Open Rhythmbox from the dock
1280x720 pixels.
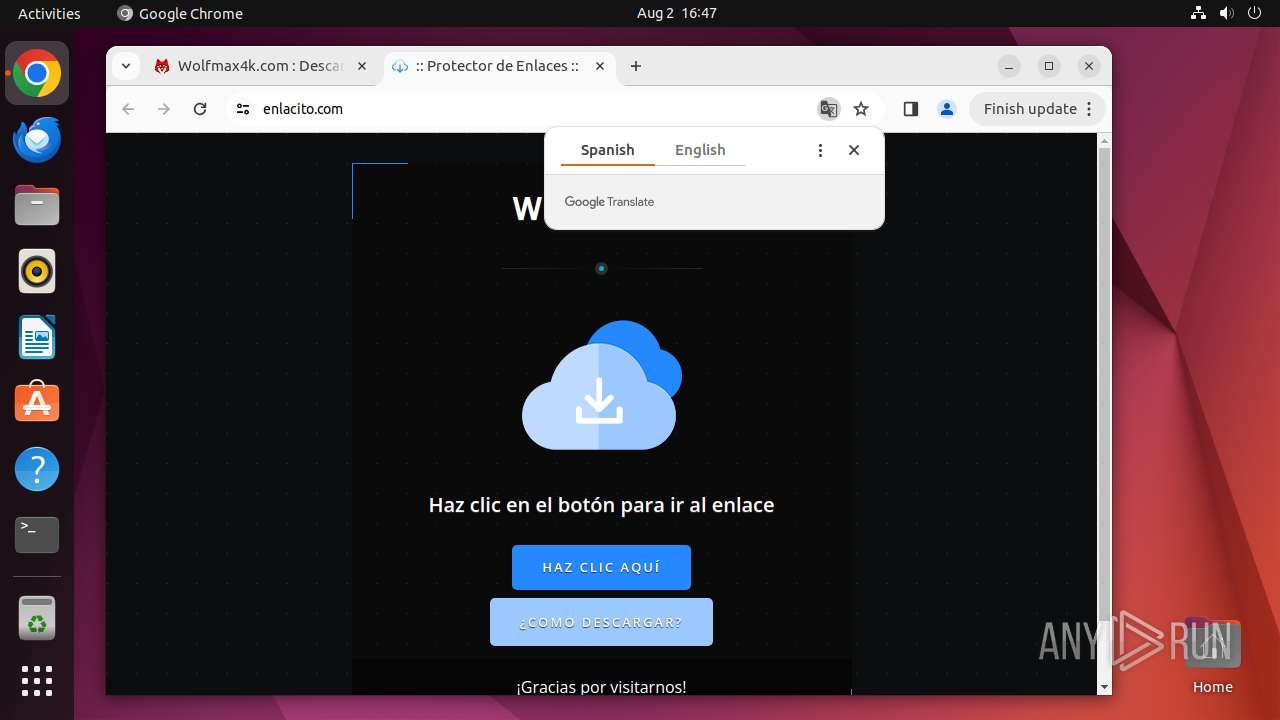(x=37, y=271)
